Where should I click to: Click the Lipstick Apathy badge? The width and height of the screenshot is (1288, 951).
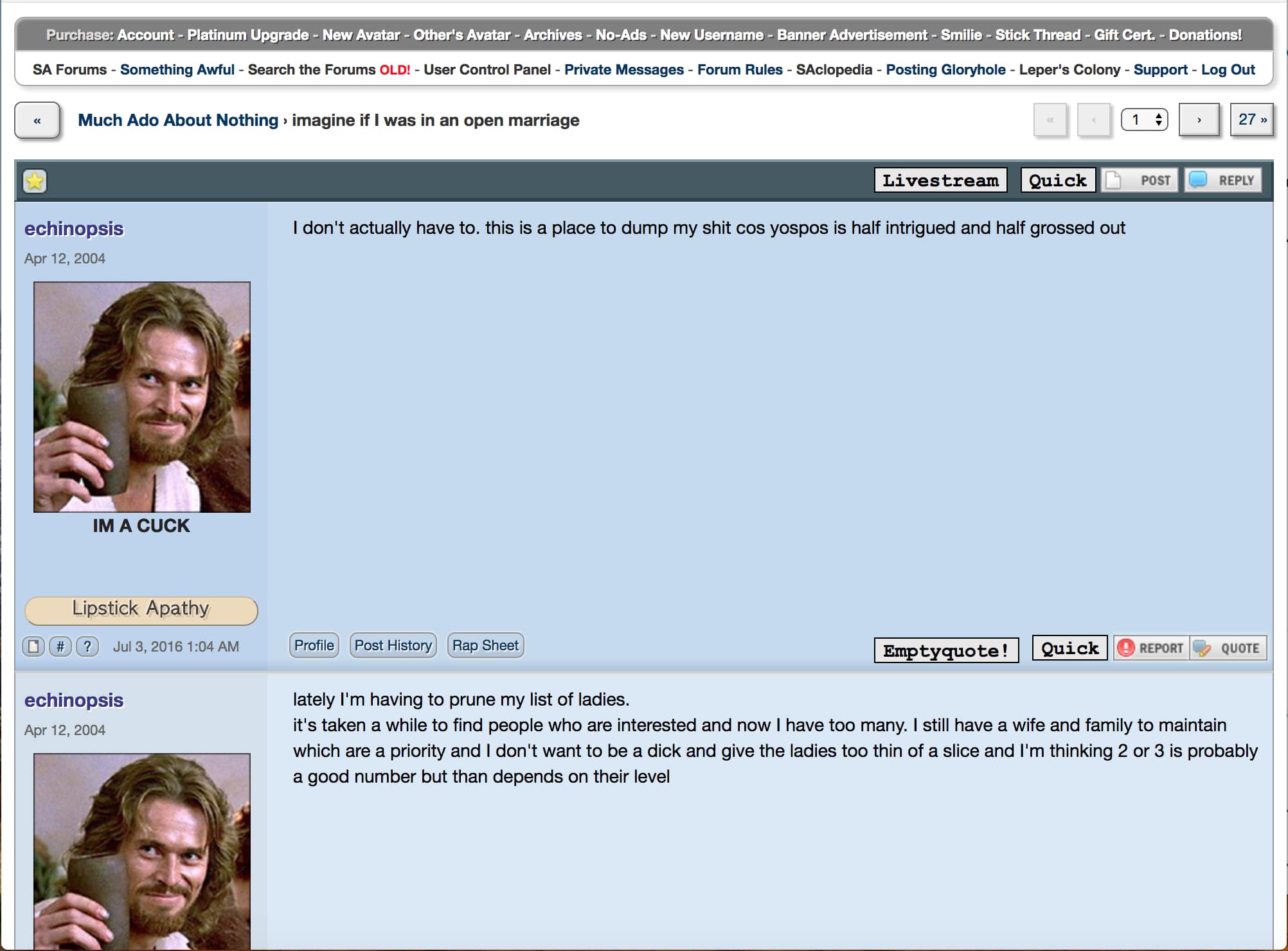pos(141,610)
